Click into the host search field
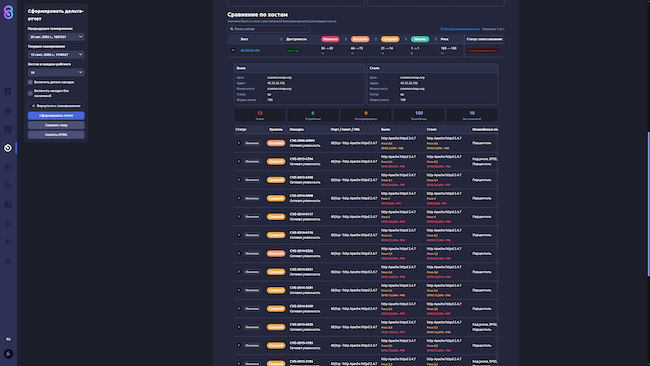Viewport: 650px width, 366px height. coord(269,29)
